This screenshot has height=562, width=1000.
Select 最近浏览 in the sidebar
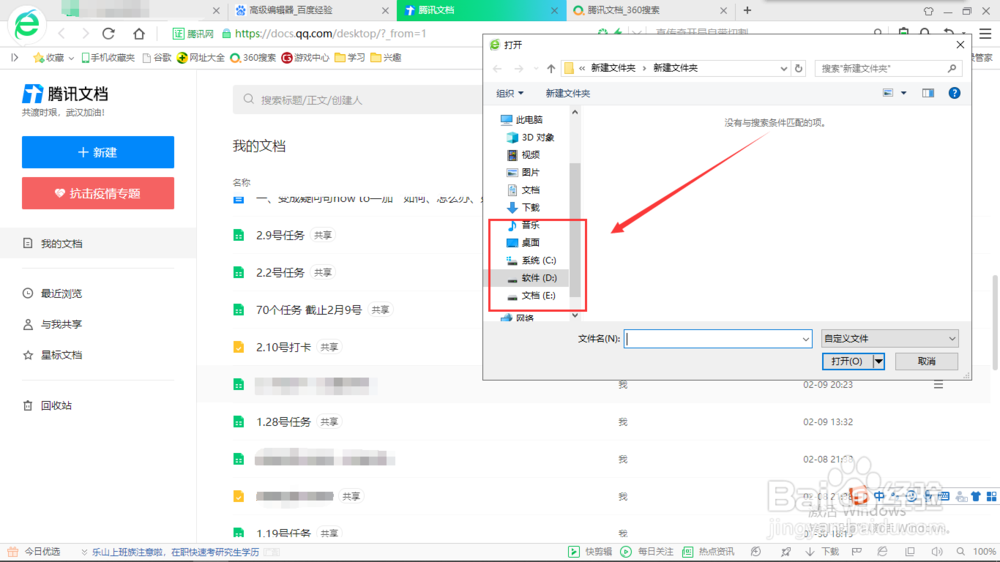click(x=61, y=293)
